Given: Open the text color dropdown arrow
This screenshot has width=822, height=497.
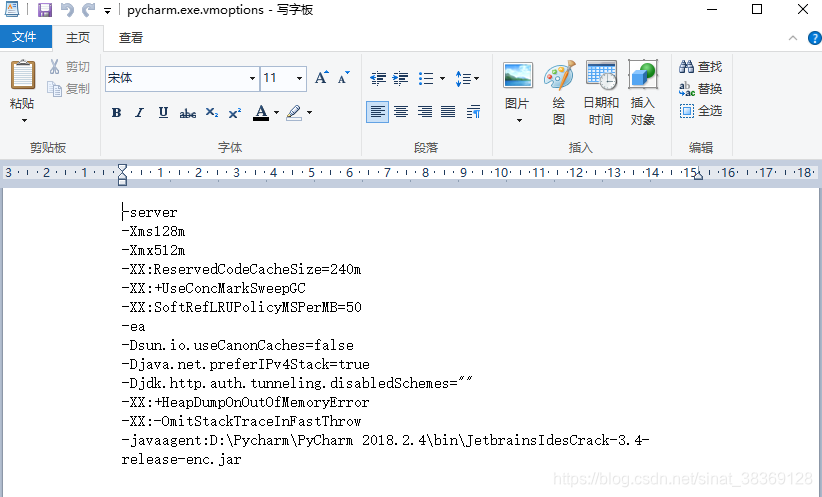Looking at the screenshot, I should 276,112.
